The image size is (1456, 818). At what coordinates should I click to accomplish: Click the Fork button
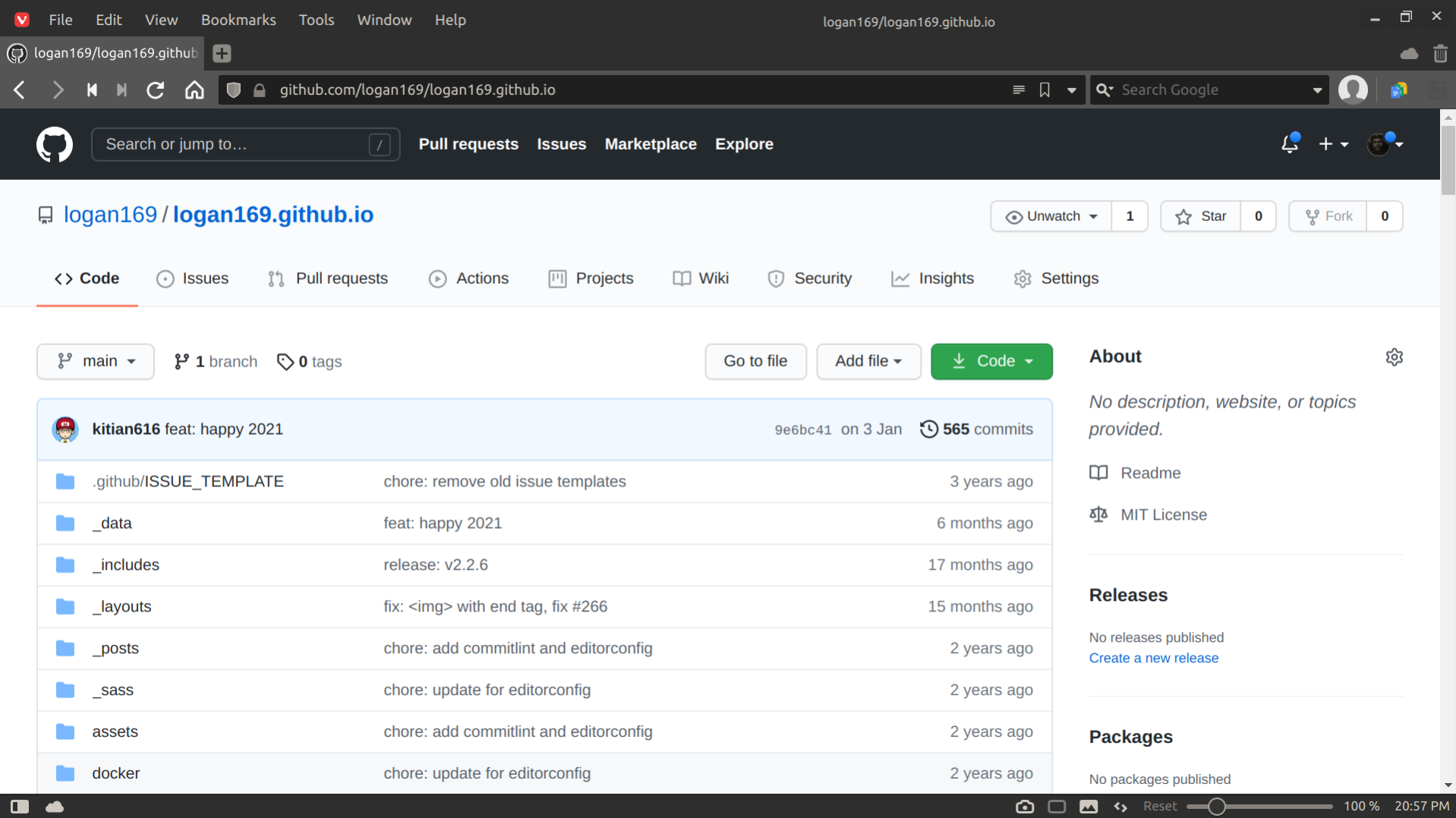1328,216
